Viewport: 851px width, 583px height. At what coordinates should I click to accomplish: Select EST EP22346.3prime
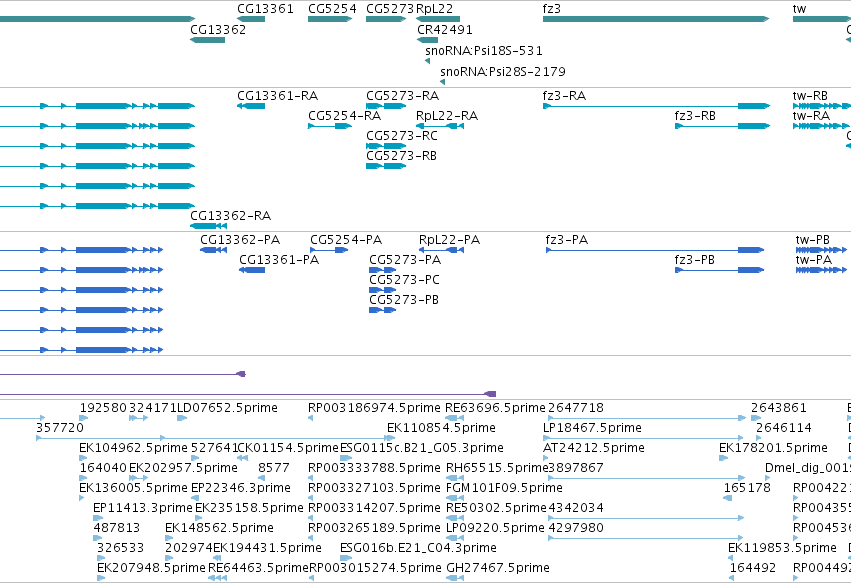coord(241,488)
